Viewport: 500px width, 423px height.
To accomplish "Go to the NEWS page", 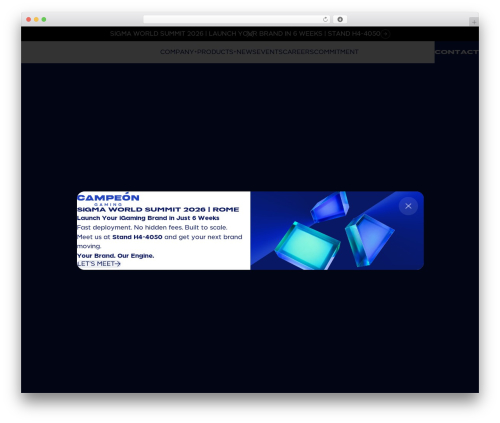I will point(246,52).
